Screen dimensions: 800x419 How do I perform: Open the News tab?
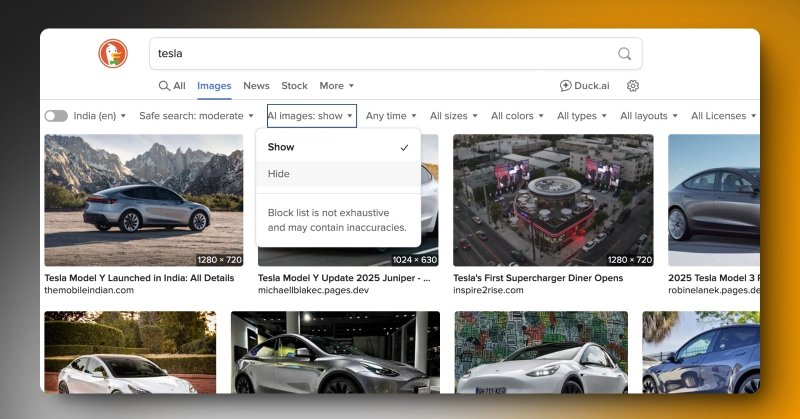(256, 86)
